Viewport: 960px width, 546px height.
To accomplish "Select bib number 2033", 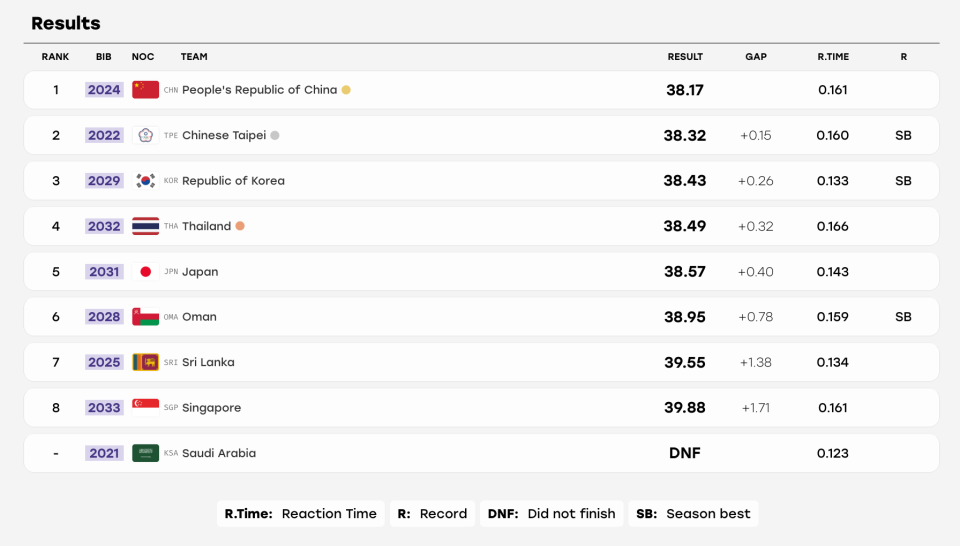I will click(104, 408).
